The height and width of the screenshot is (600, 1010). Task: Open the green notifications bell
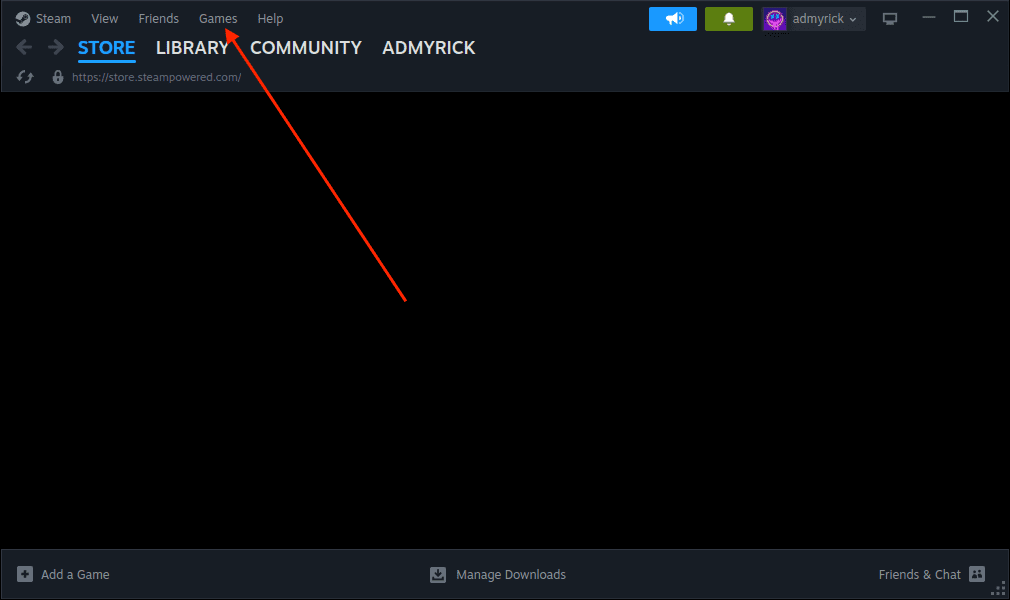coord(729,19)
